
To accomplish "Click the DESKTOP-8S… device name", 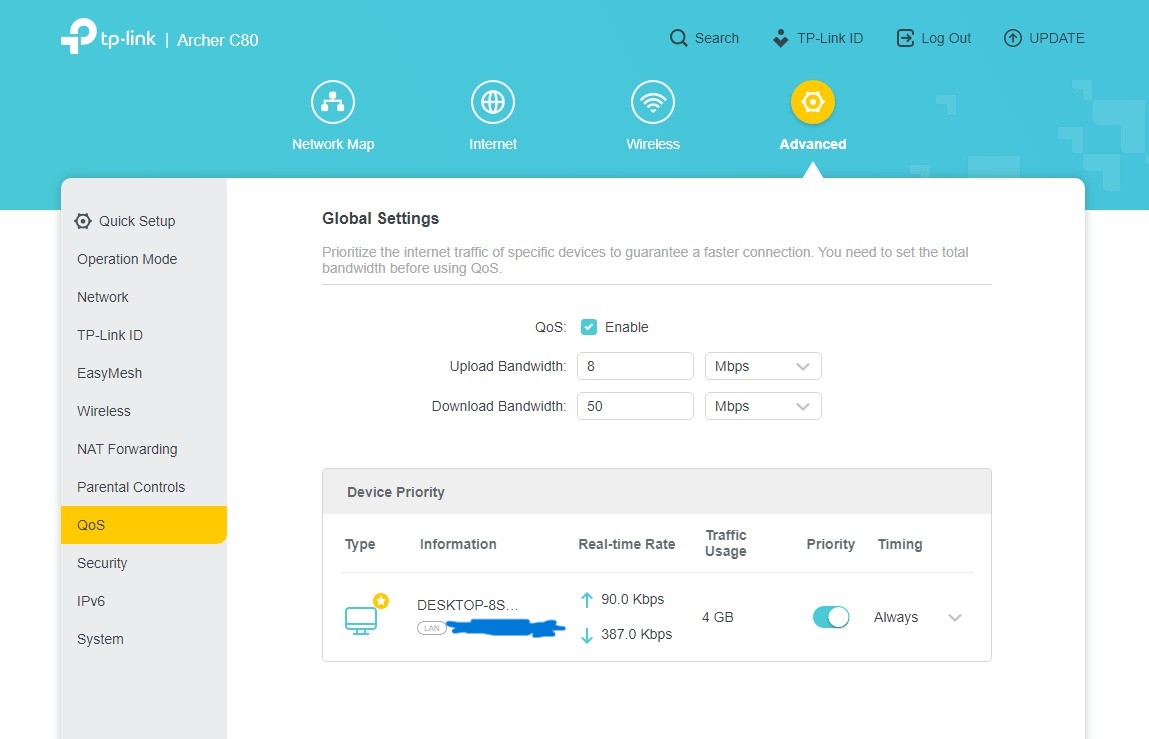I will click(468, 605).
